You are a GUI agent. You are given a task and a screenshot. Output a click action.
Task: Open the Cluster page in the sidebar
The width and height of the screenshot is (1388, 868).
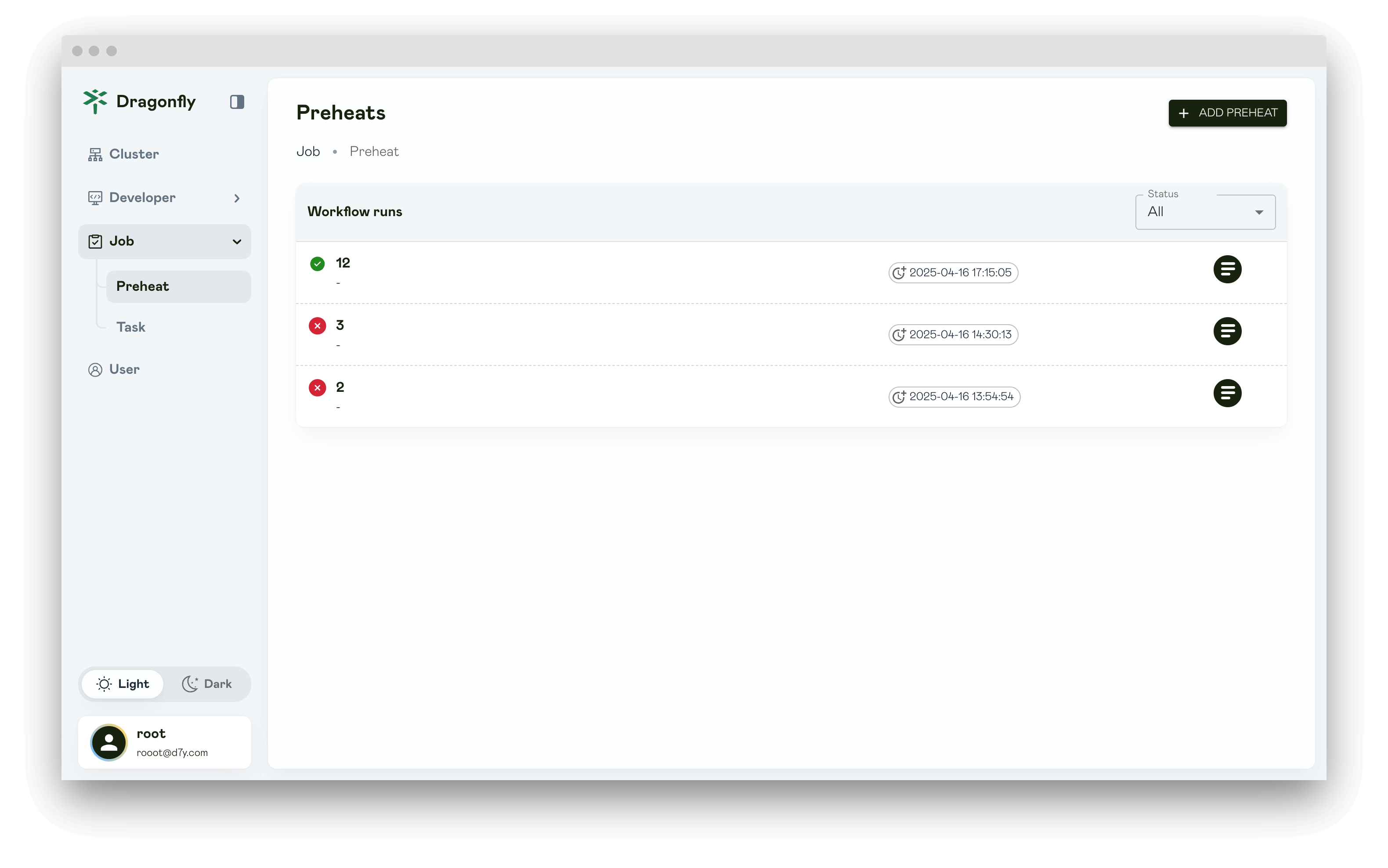[133, 154]
